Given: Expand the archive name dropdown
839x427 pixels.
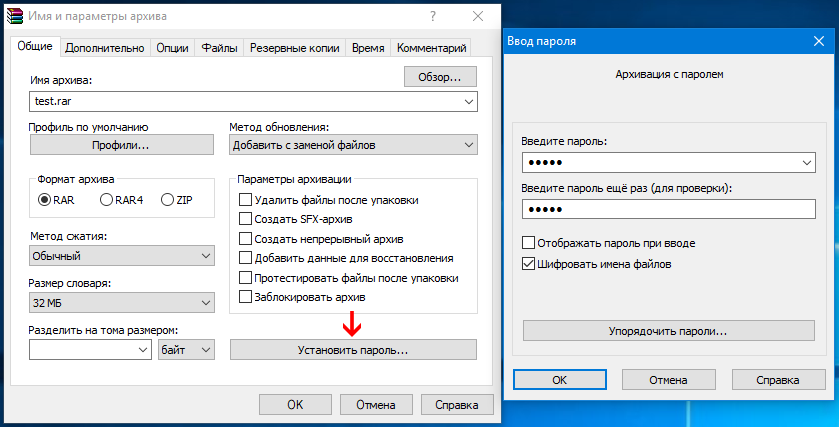Looking at the screenshot, I should pyautogui.click(x=469, y=101).
